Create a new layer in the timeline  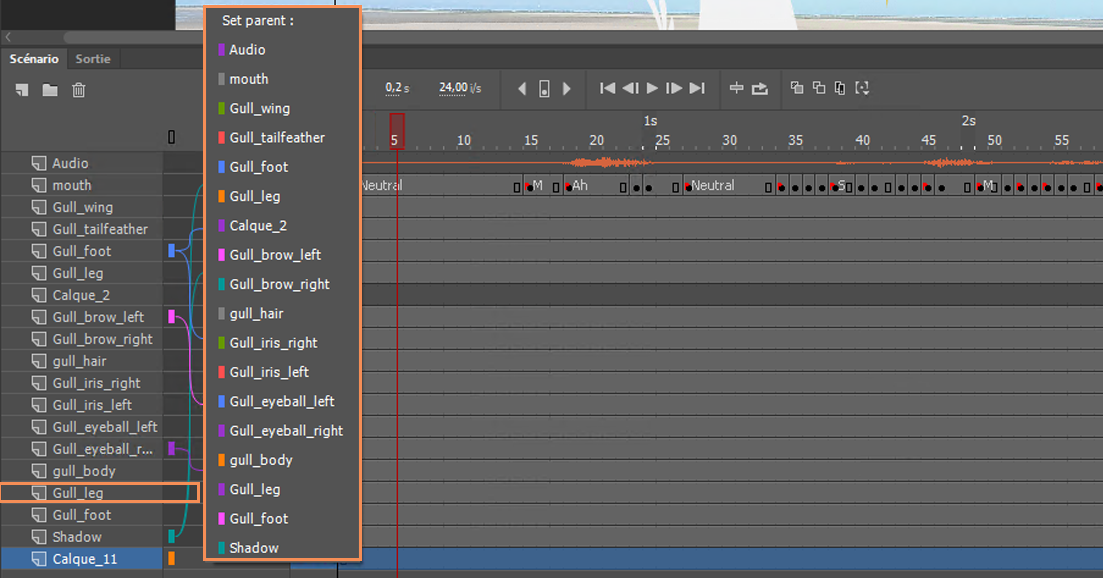[22, 90]
